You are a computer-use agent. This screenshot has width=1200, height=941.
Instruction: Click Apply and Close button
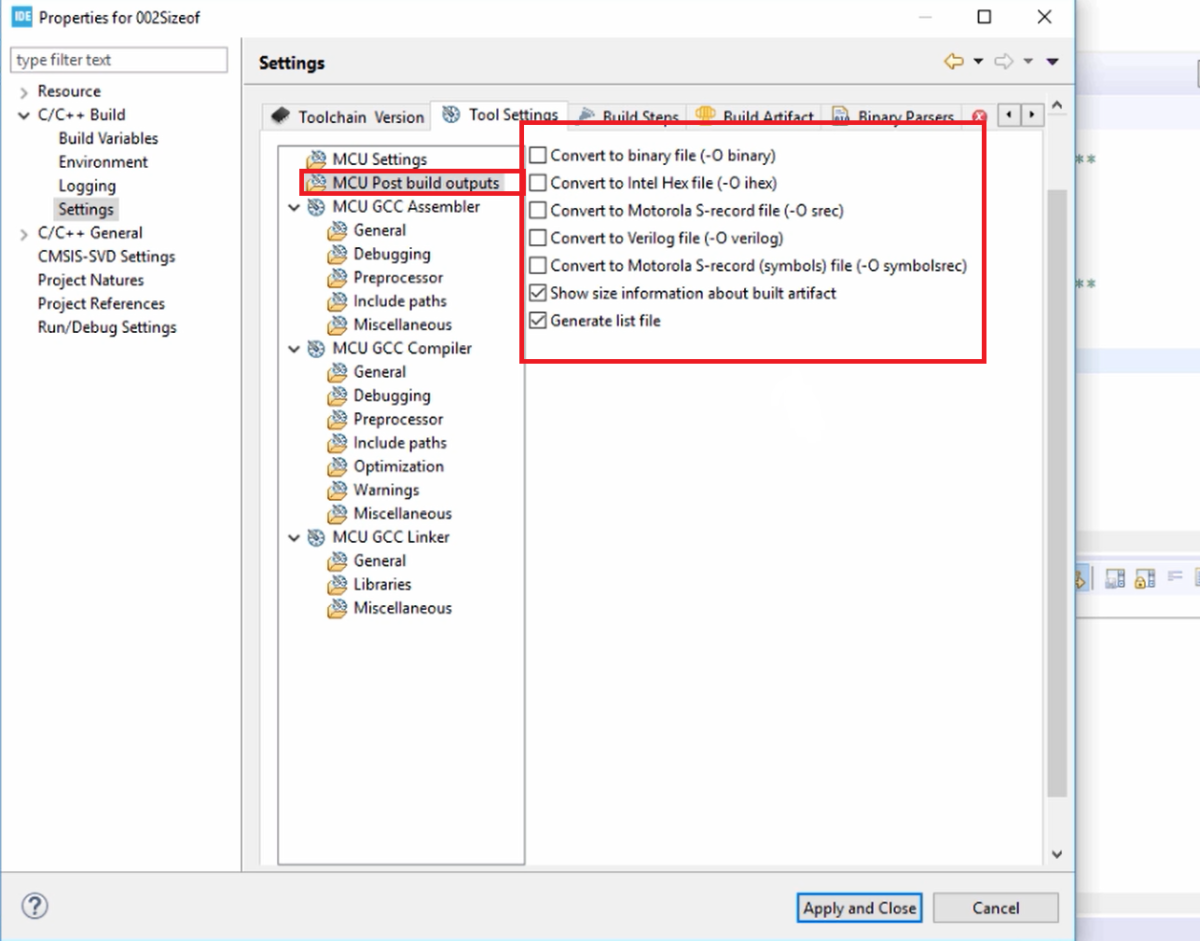[860, 908]
